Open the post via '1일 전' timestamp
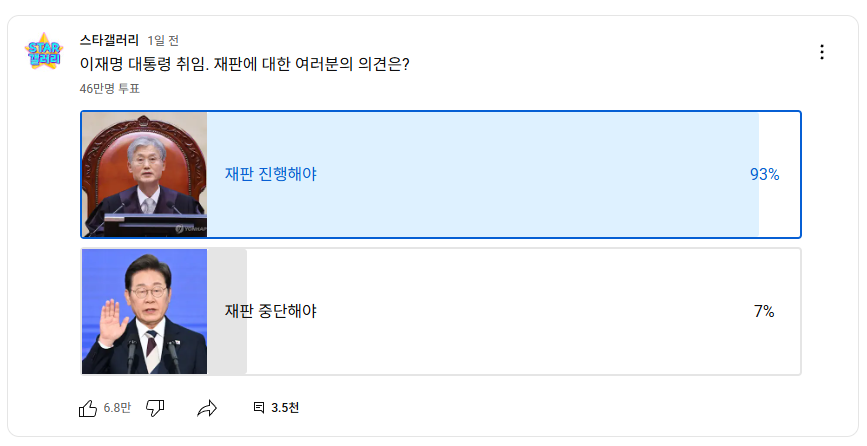867x446 pixels. pyautogui.click(x=163, y=41)
